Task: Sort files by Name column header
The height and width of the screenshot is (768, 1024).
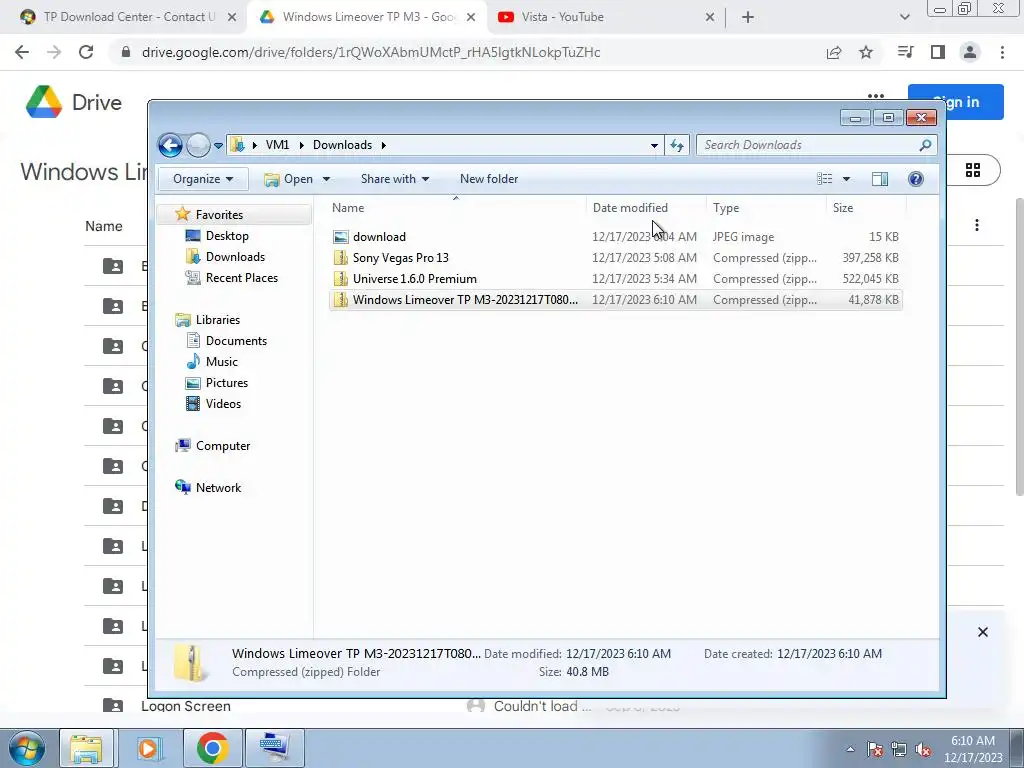Action: click(x=348, y=208)
